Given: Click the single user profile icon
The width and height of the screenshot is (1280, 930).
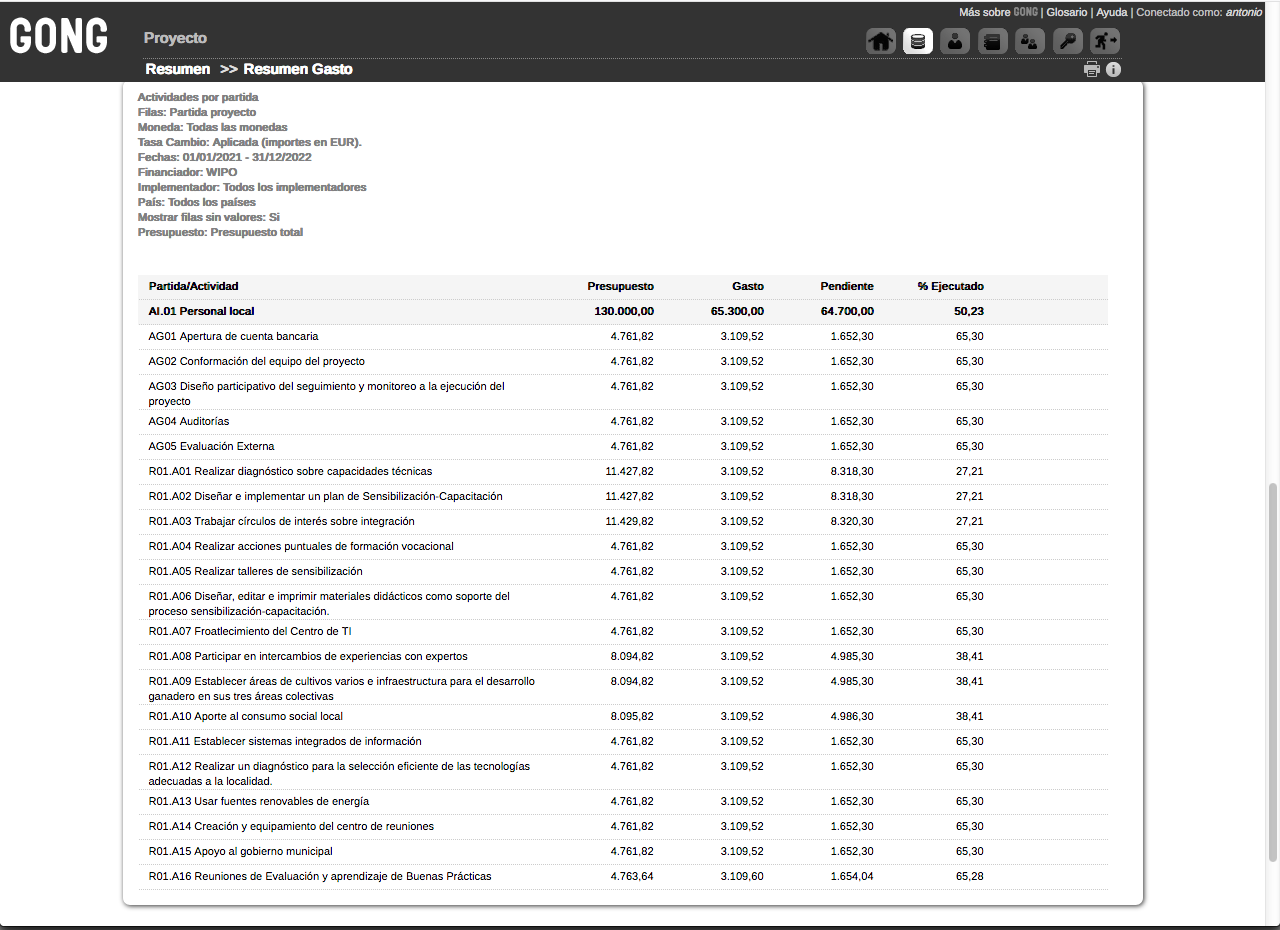Looking at the screenshot, I should [955, 41].
